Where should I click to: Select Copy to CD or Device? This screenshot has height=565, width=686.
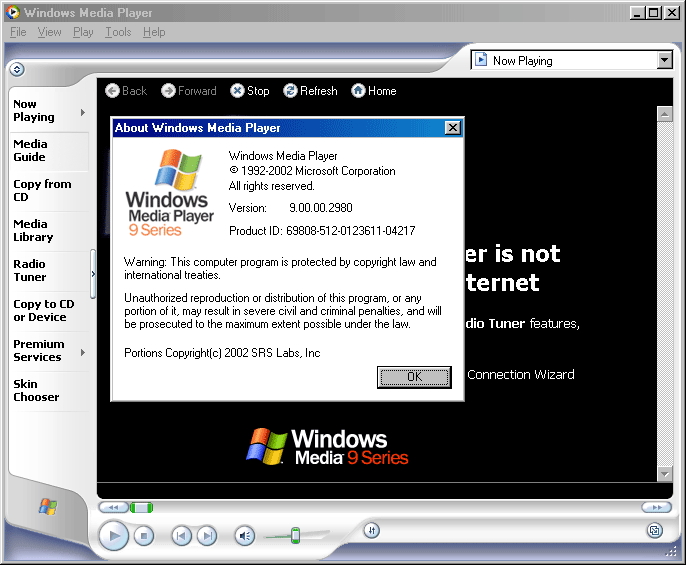(44, 310)
